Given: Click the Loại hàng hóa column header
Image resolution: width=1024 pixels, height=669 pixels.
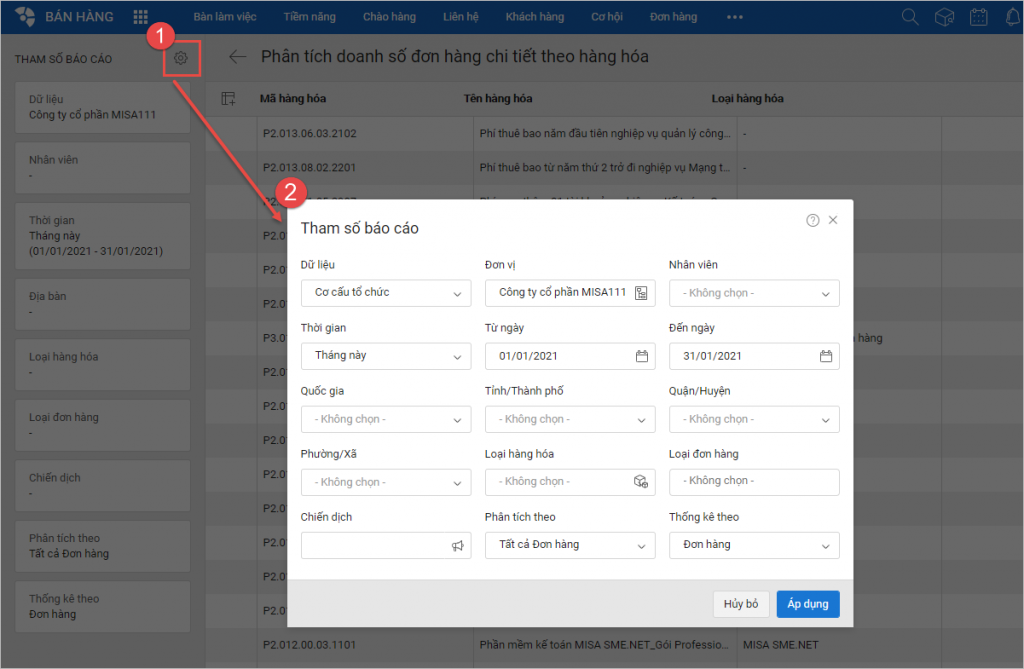Looking at the screenshot, I should pyautogui.click(x=747, y=99).
